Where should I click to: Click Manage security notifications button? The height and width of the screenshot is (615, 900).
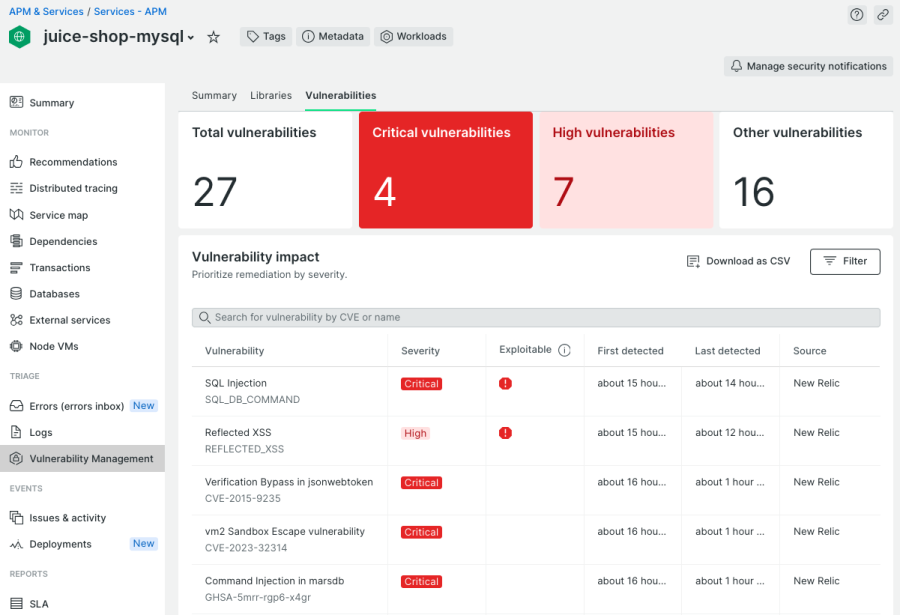[x=808, y=66]
